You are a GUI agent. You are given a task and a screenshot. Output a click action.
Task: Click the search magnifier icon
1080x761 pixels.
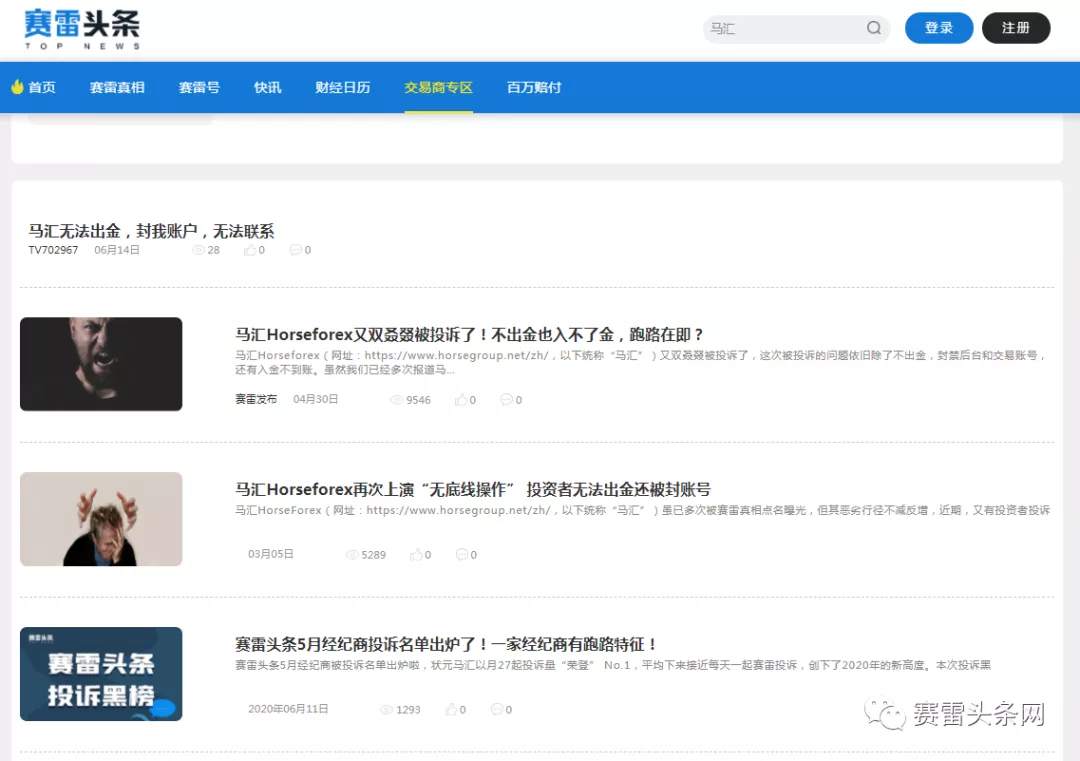pyautogui.click(x=872, y=29)
